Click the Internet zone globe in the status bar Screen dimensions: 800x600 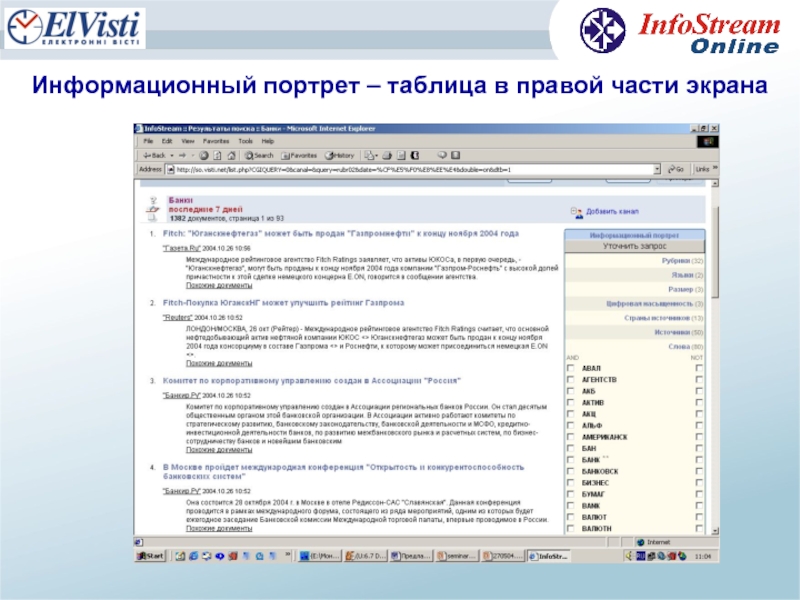641,542
